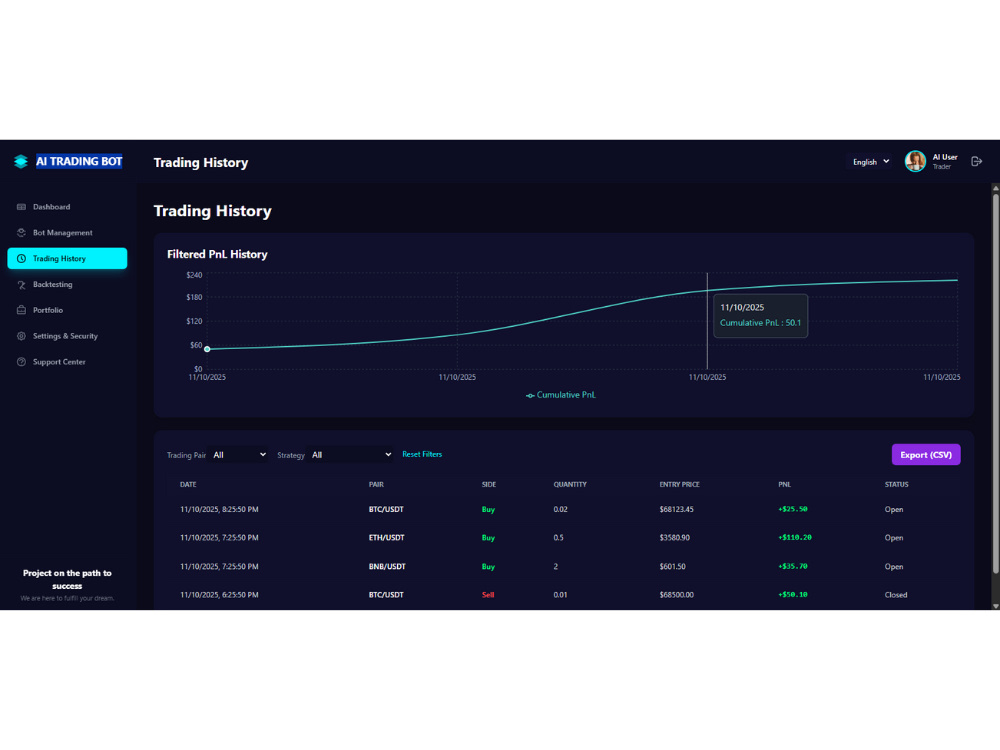This screenshot has height=750, width=1000.
Task: Go to Backtesting section
Action: point(67,284)
